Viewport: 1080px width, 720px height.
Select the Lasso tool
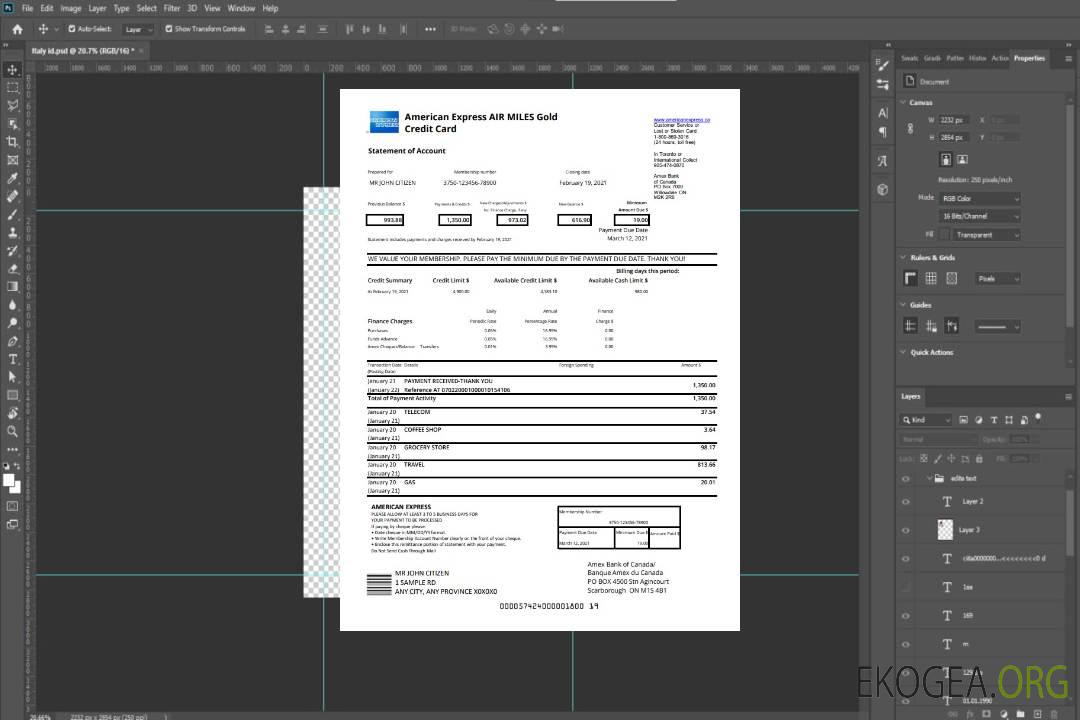click(12, 105)
